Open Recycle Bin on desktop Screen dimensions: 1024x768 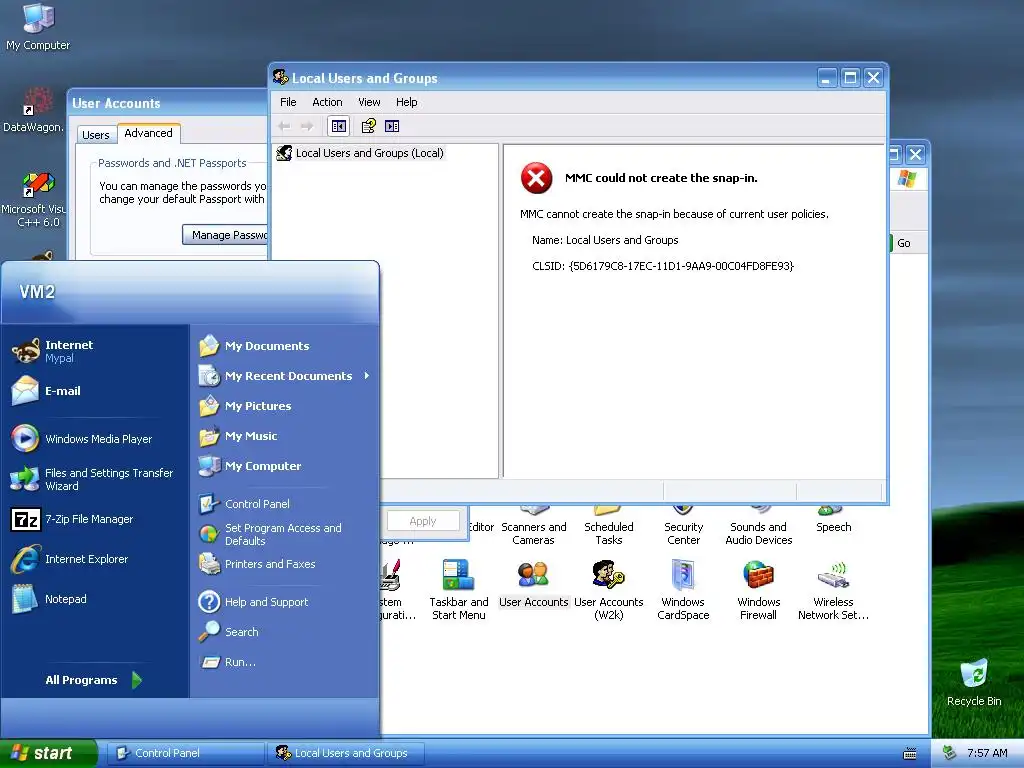pos(974,683)
